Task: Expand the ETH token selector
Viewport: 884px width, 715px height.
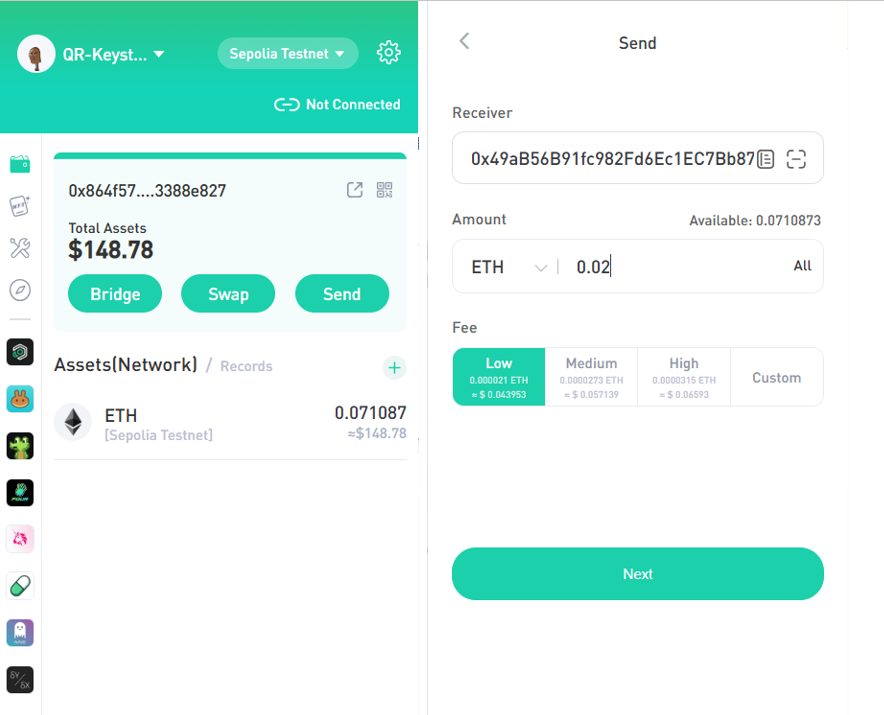Action: [510, 267]
